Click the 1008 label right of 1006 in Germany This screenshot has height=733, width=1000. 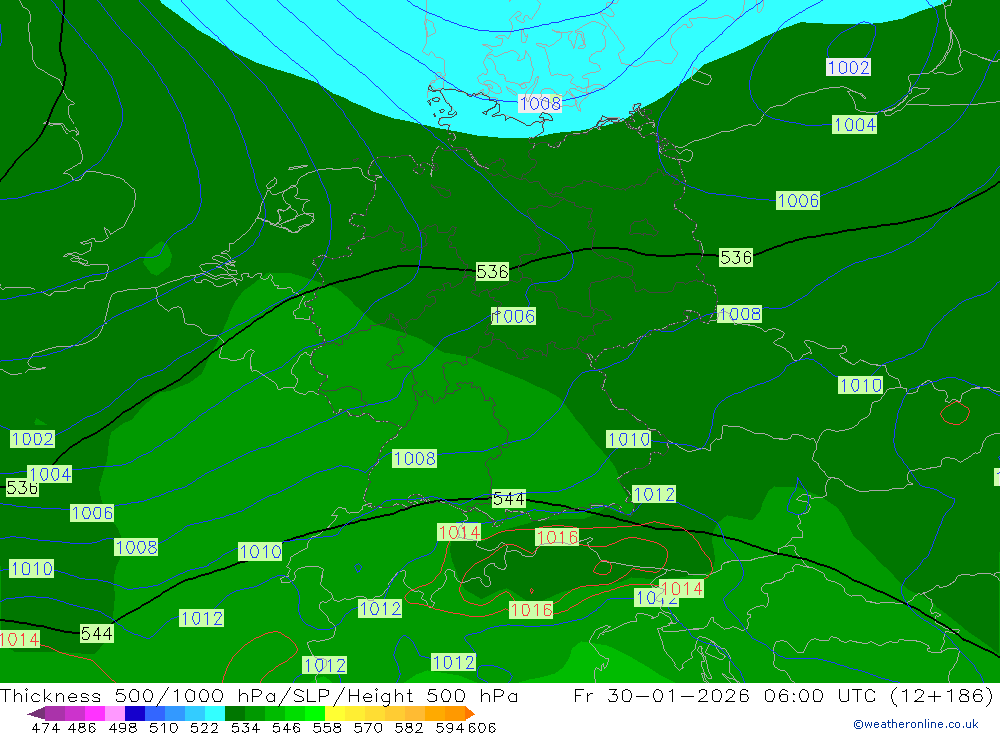click(739, 314)
